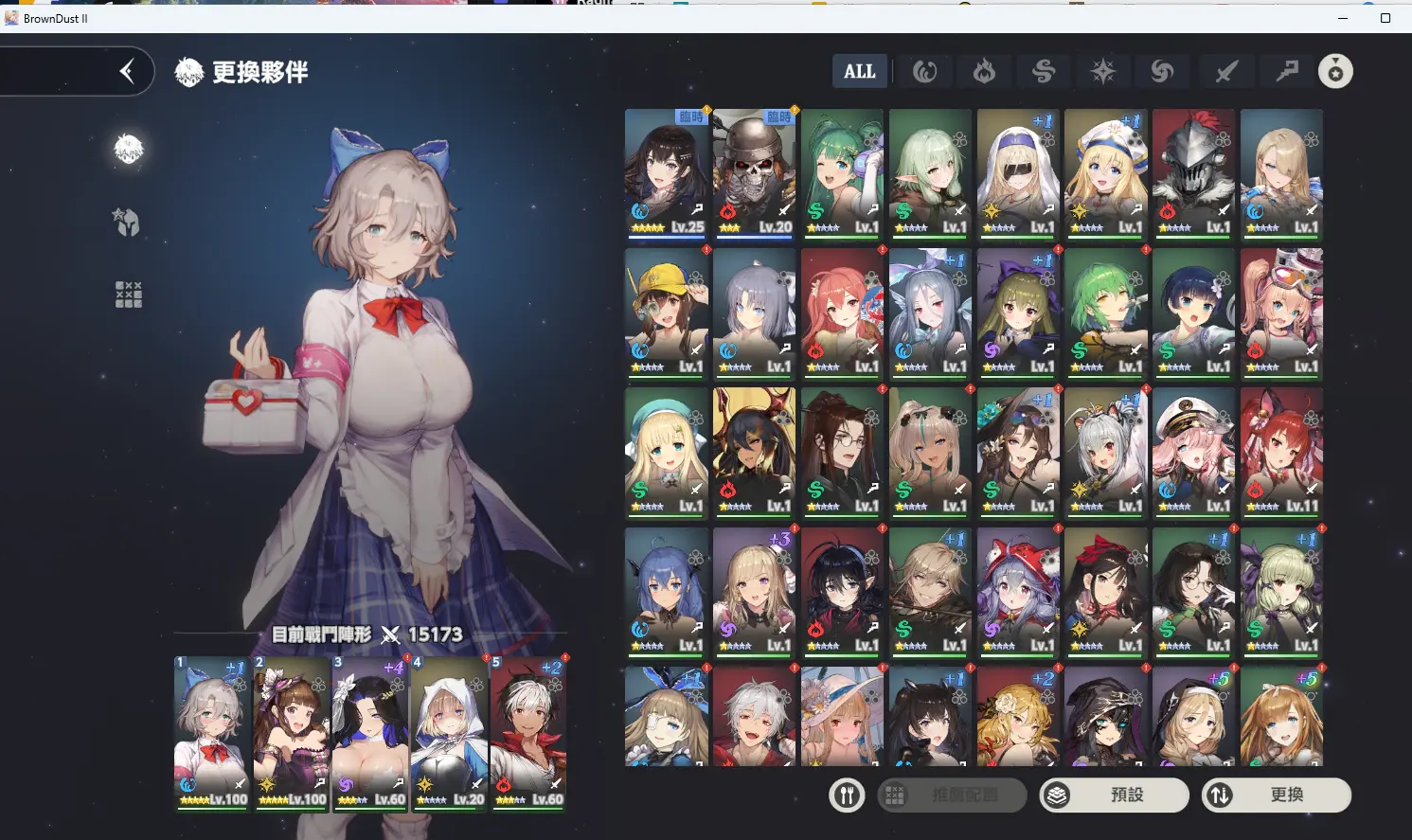1412x840 pixels.
Task: Choose the Lv.11 red-haired companion card
Action: pyautogui.click(x=1281, y=453)
